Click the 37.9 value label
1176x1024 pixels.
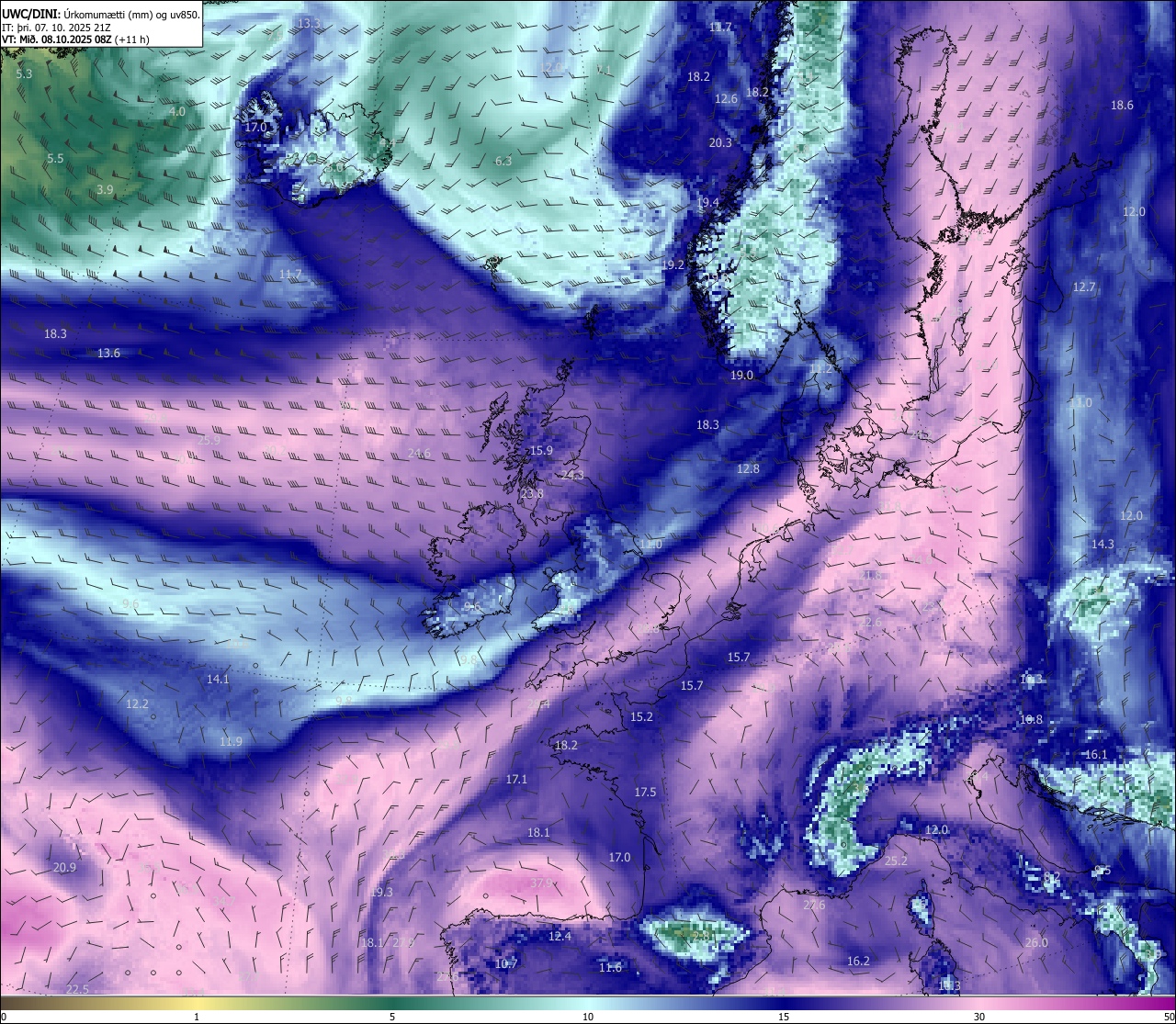tap(542, 883)
